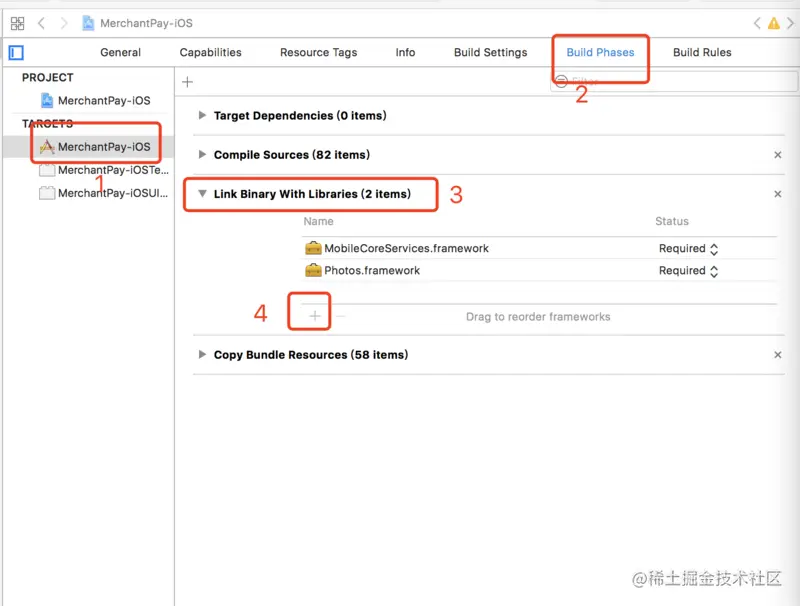Switch to the Capabilities tab
800x606 pixels.
(x=210, y=53)
